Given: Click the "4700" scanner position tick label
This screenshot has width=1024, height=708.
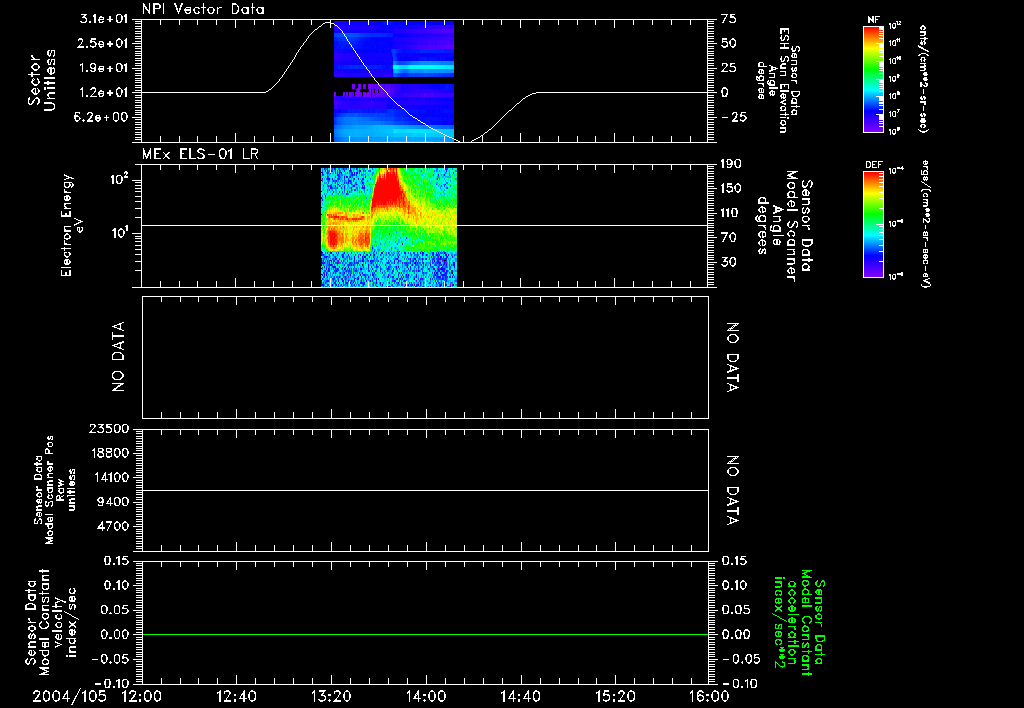Looking at the screenshot, I should tap(114, 526).
